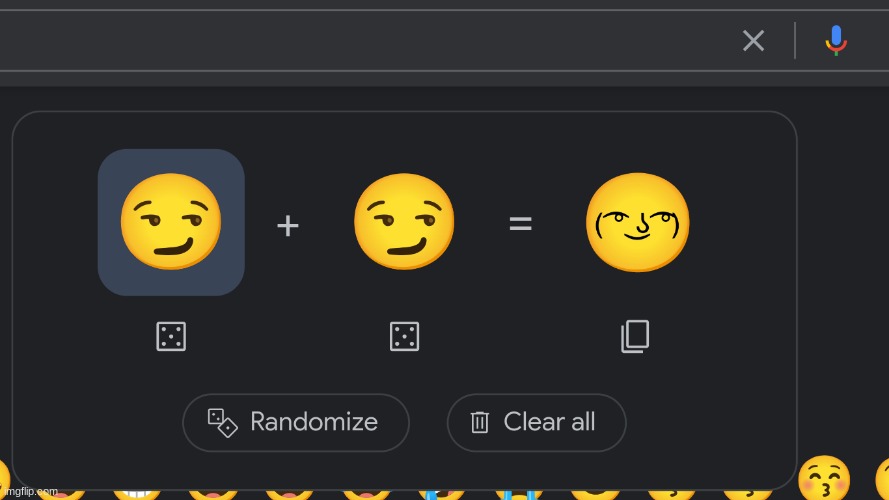Choose the tears of joy emoji in the bottom row
This screenshot has height=500, width=889.
pyautogui.click(x=441, y=493)
